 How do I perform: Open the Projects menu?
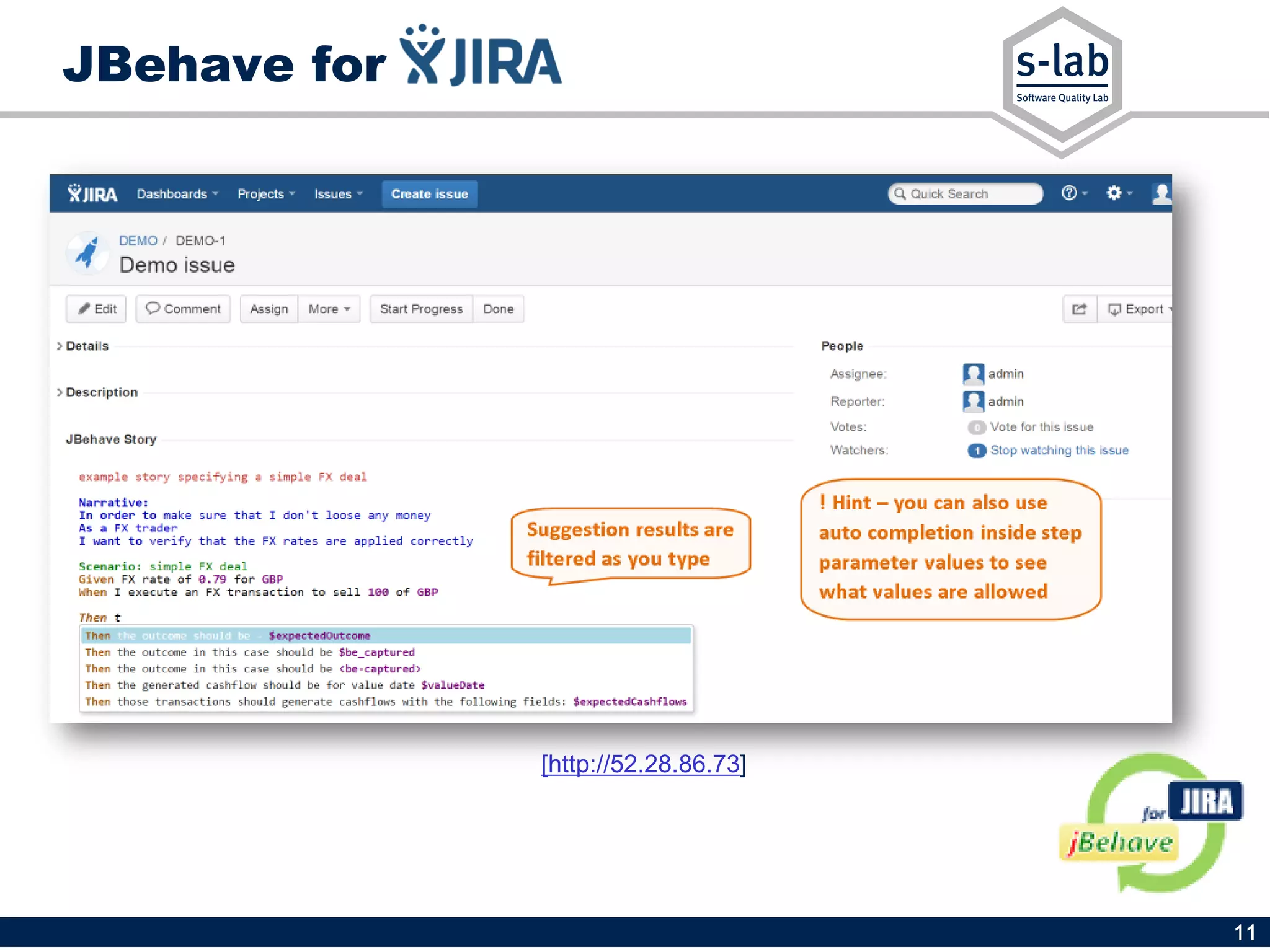[x=266, y=194]
